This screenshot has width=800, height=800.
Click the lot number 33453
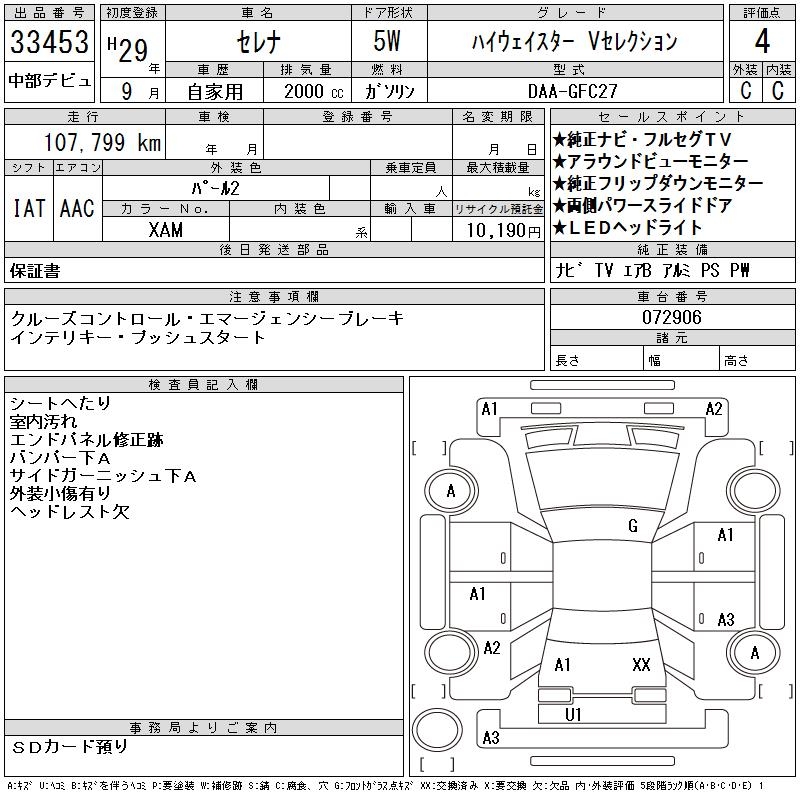coord(49,41)
